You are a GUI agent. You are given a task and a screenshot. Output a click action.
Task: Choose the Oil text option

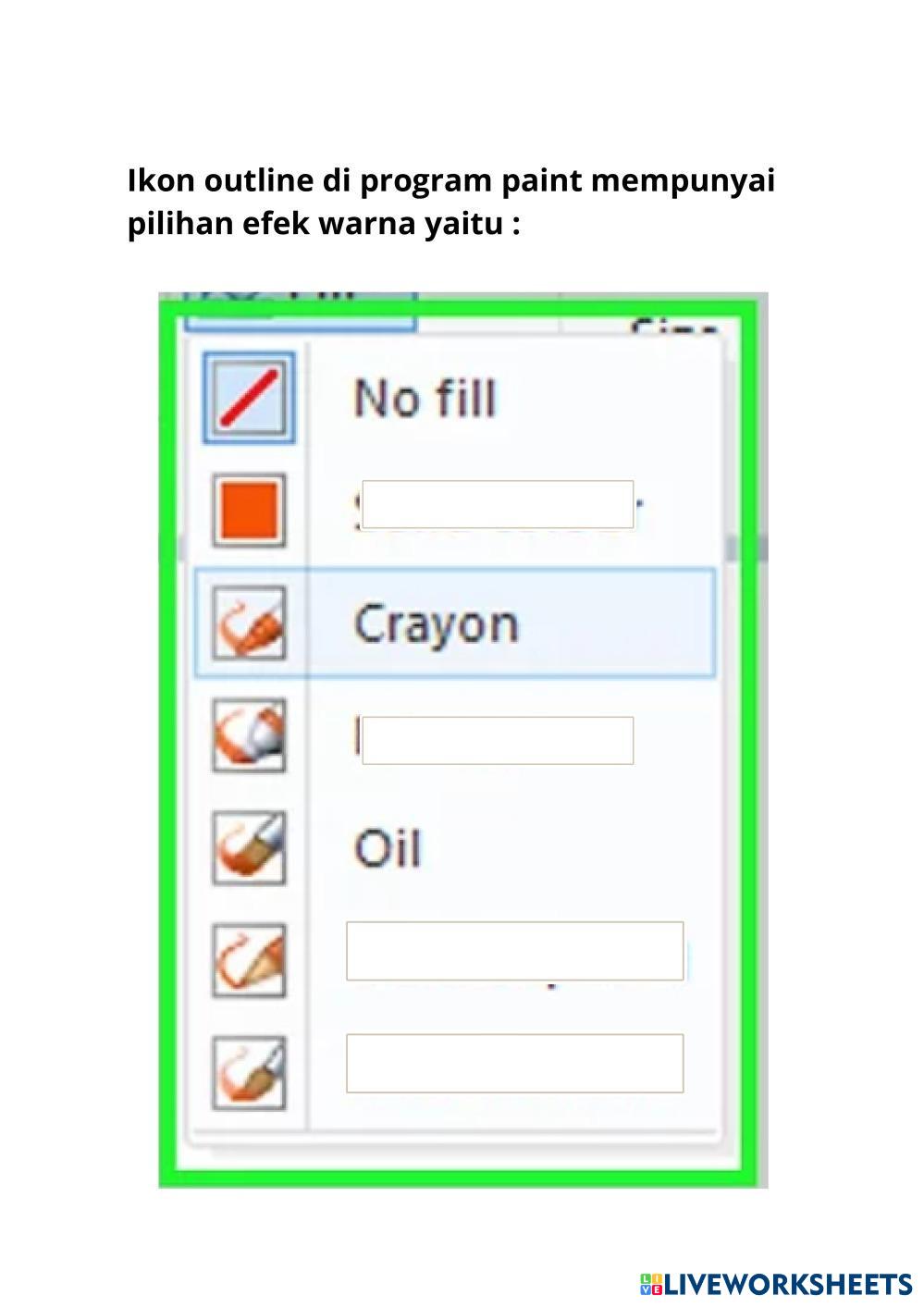click(x=388, y=848)
